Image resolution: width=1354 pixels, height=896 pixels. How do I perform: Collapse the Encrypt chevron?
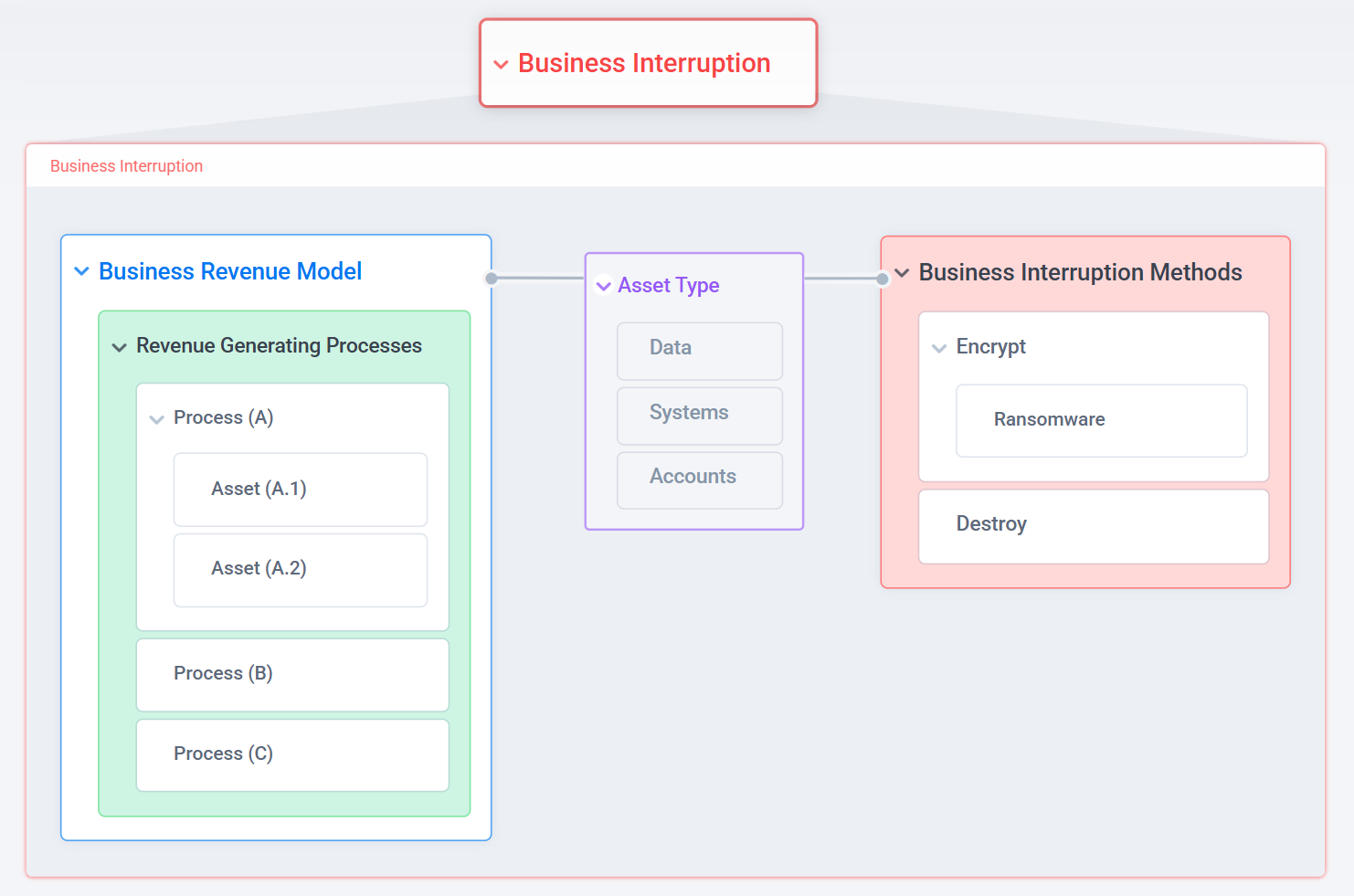point(939,348)
